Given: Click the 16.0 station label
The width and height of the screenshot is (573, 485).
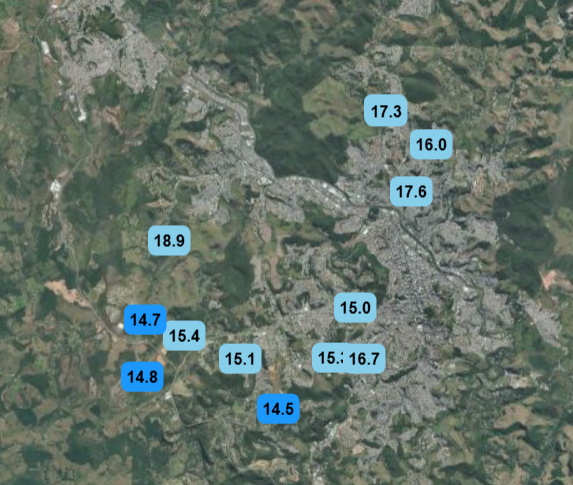Looking at the screenshot, I should click(431, 144).
